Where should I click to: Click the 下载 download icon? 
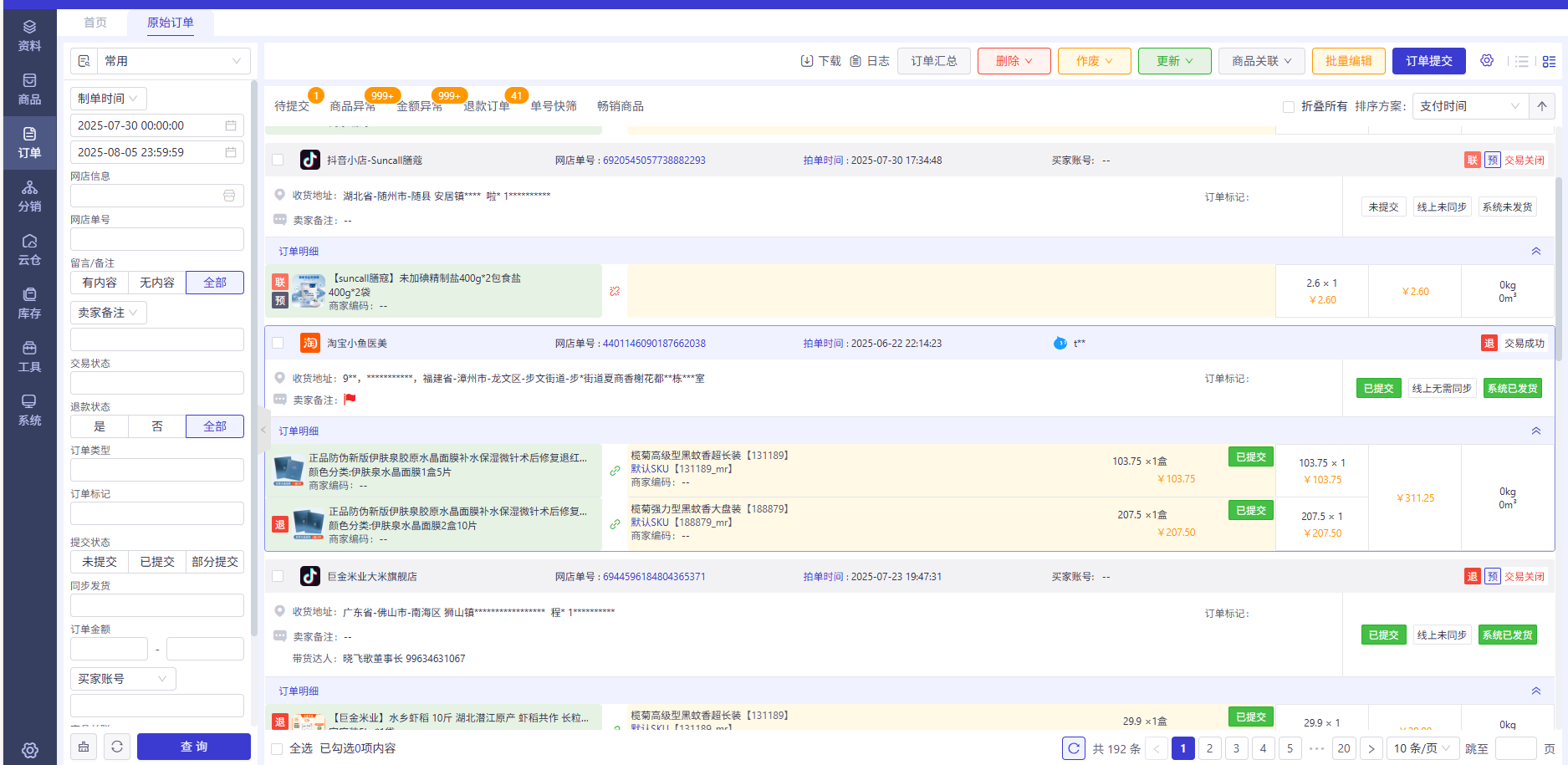point(807,61)
